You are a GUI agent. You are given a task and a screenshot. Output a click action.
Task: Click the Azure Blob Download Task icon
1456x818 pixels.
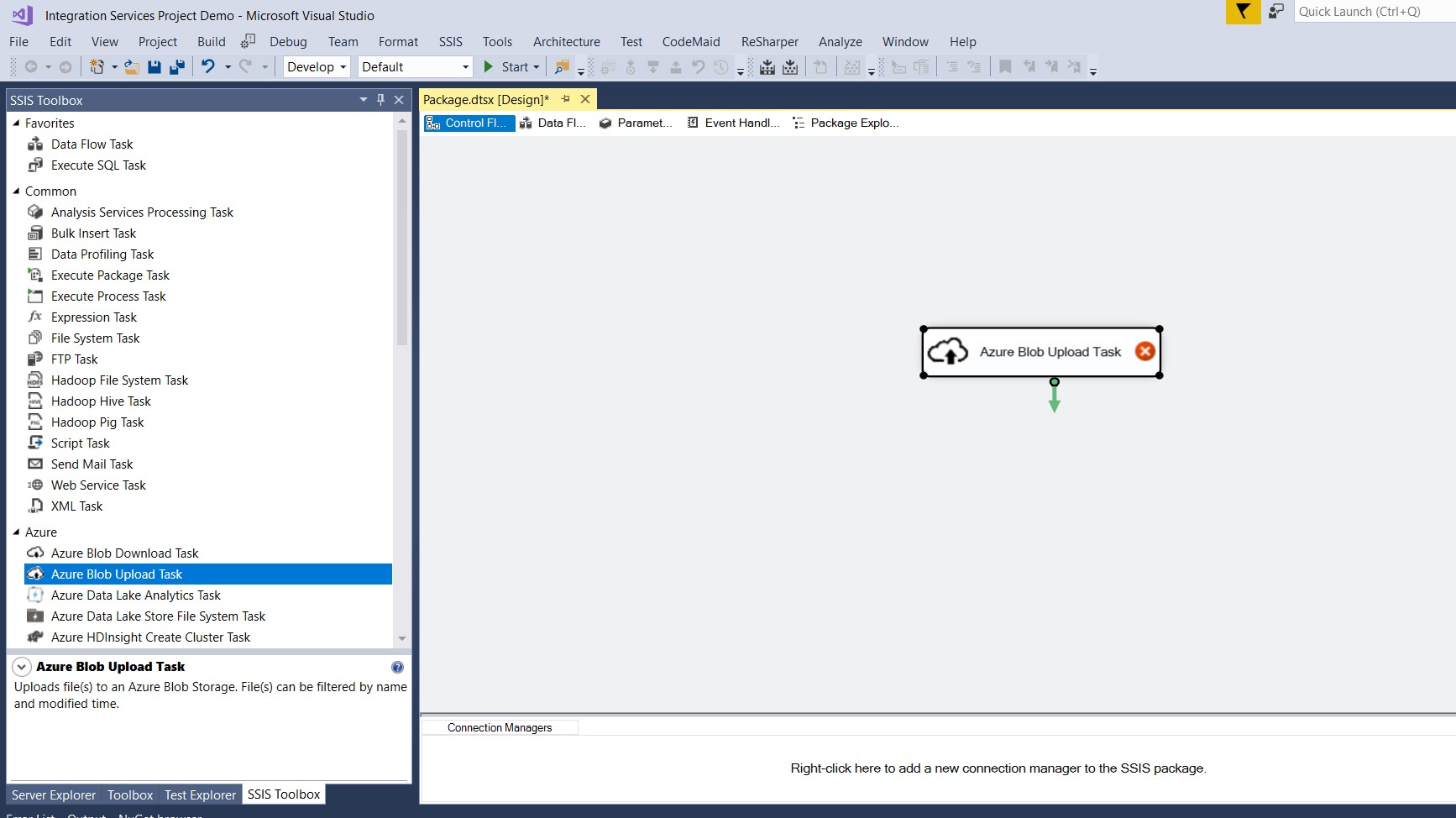(x=35, y=553)
